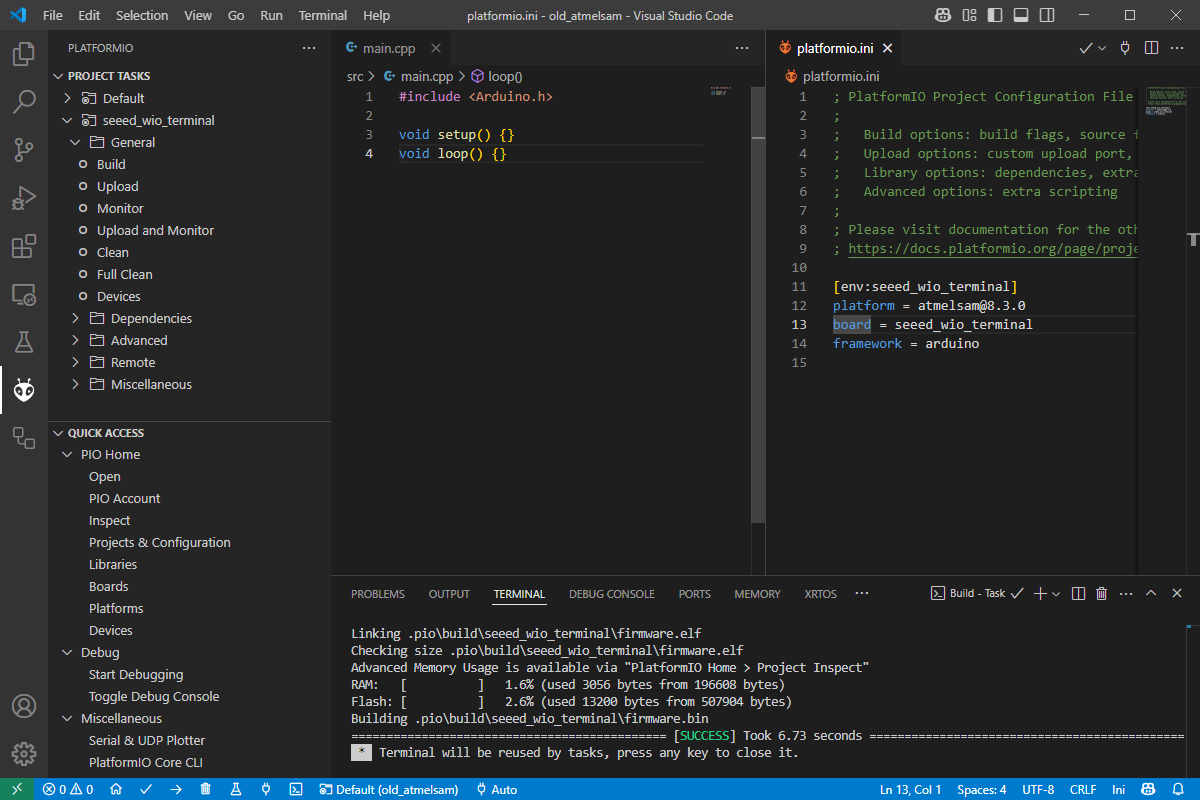Collapse the QUICK ACCESS section
Image resolution: width=1200 pixels, height=800 pixels.
[x=57, y=433]
